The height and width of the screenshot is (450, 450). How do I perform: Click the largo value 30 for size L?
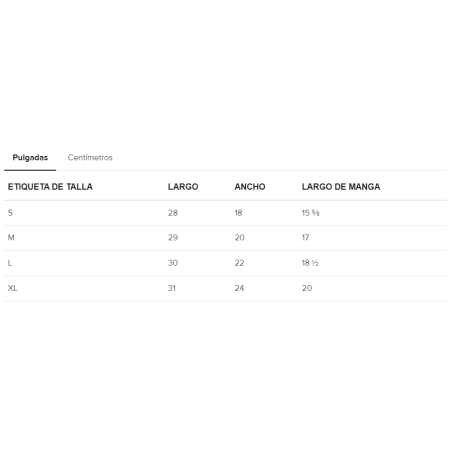click(x=173, y=263)
